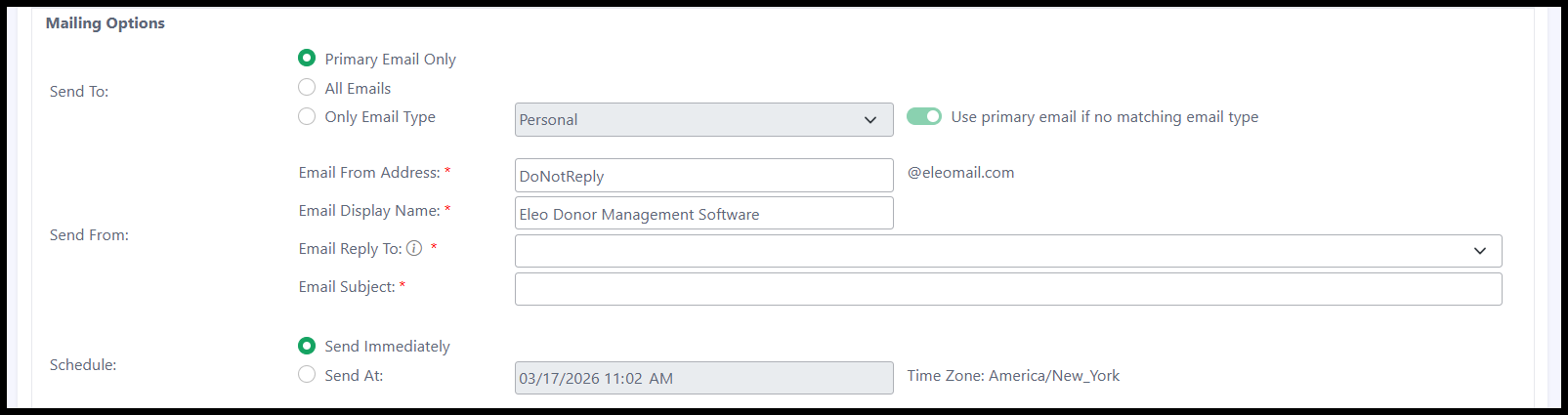Click the Send From row label

tap(89, 234)
